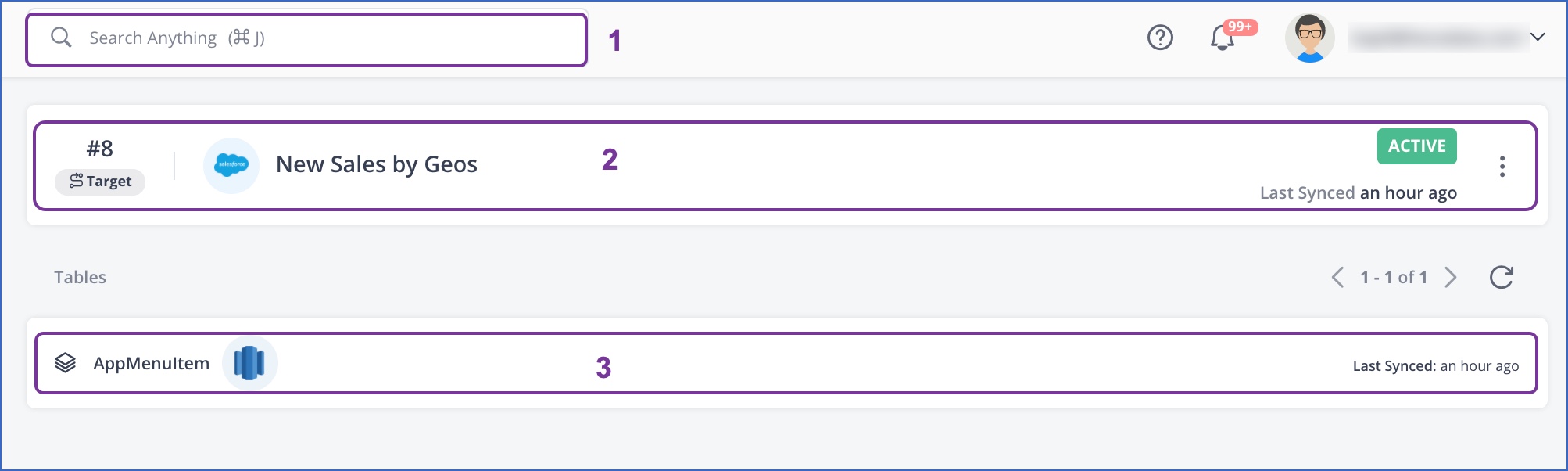Open the New Sales by Geos sync

377,164
